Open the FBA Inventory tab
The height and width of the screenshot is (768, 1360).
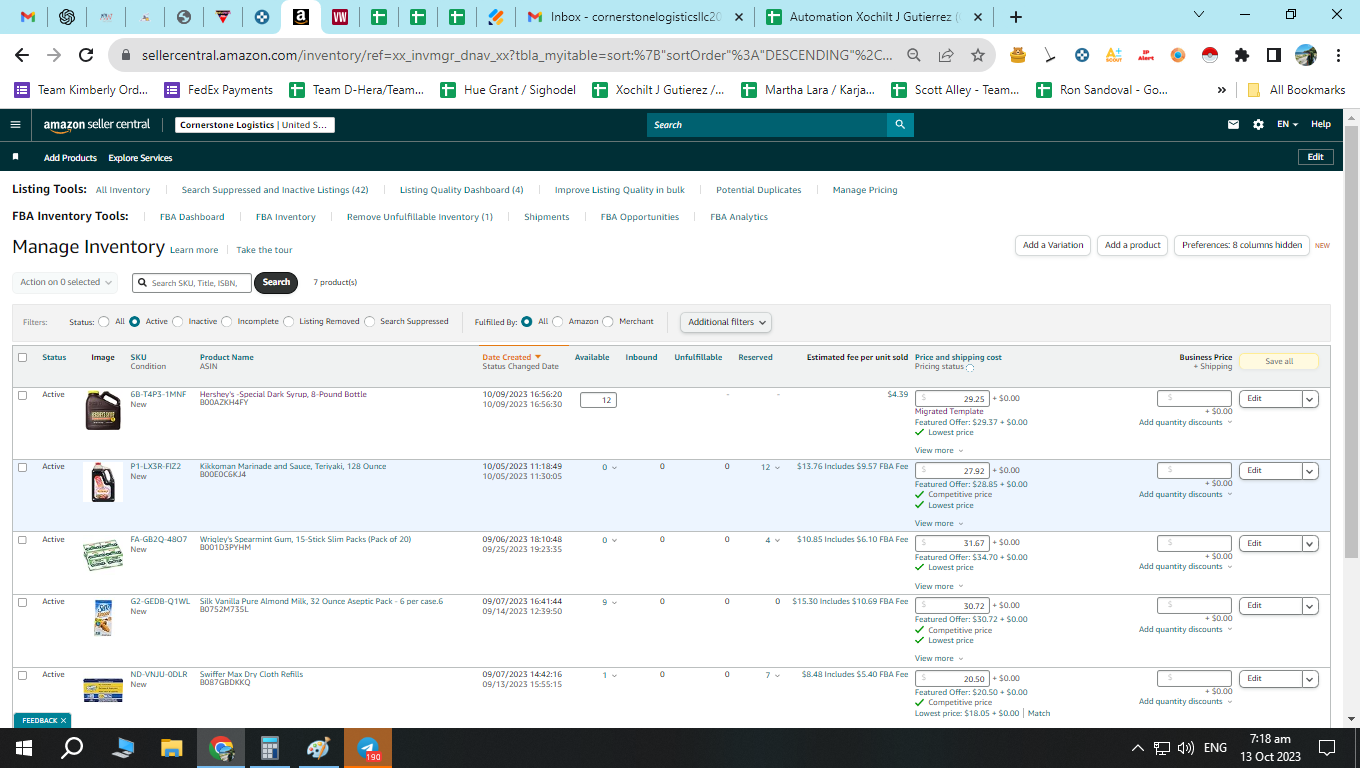point(286,217)
